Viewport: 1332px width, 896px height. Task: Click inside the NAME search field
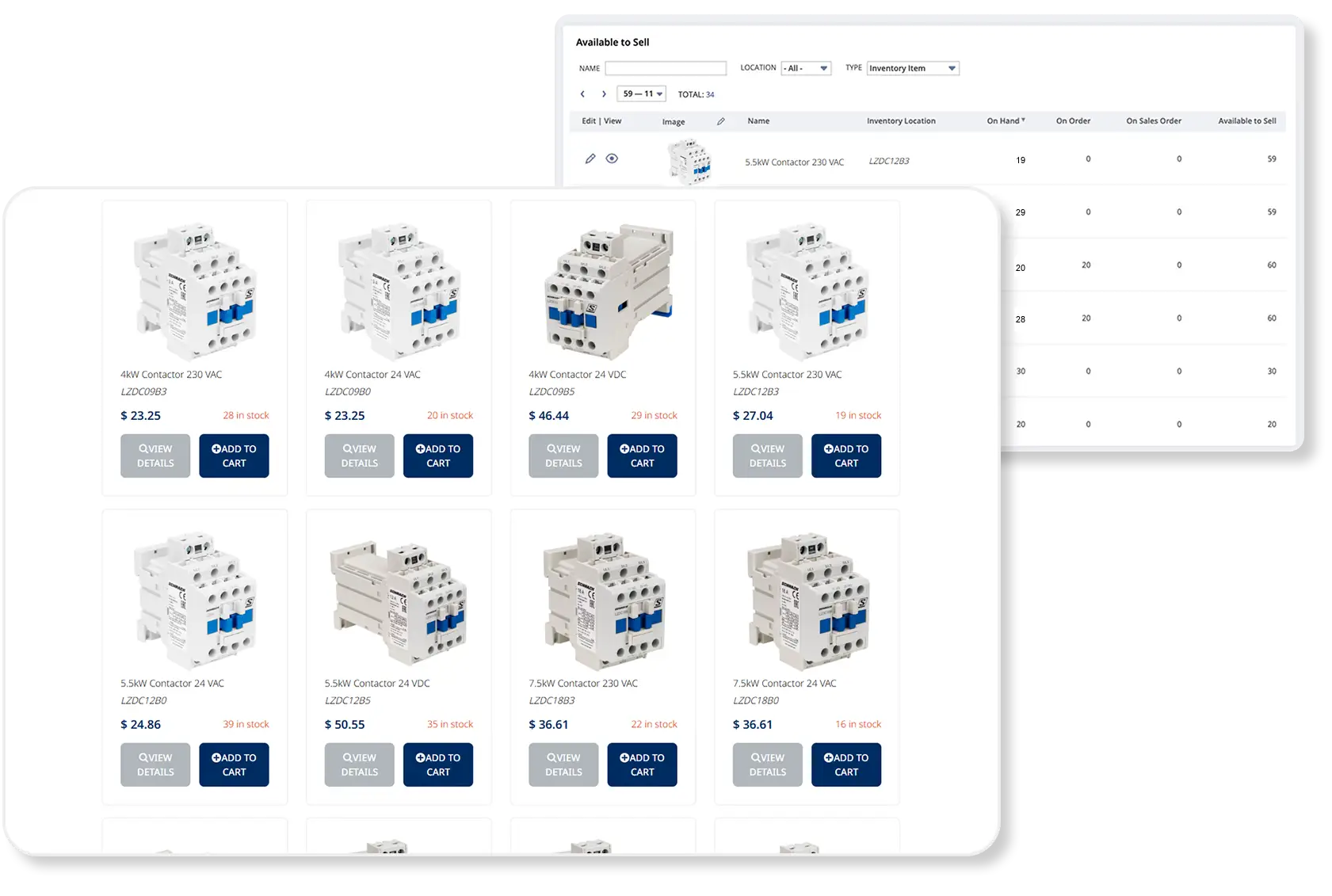click(x=666, y=68)
